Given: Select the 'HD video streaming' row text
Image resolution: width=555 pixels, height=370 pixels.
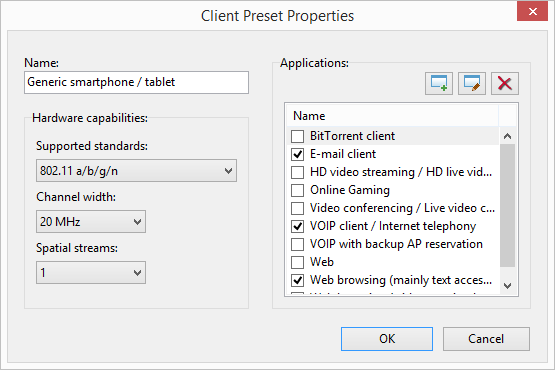Looking at the screenshot, I should 401,172.
